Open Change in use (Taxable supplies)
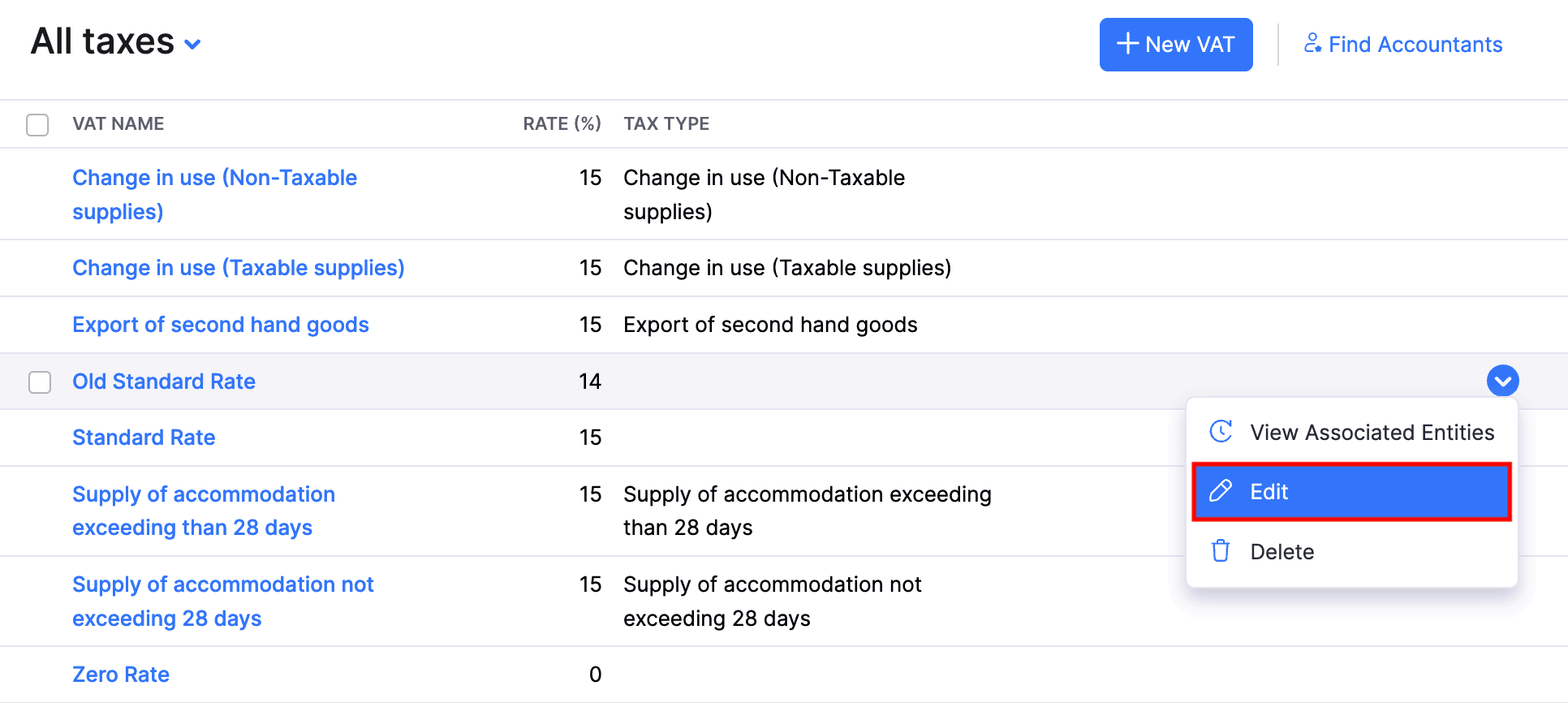Viewport: 1568px width, 703px height. [238, 268]
